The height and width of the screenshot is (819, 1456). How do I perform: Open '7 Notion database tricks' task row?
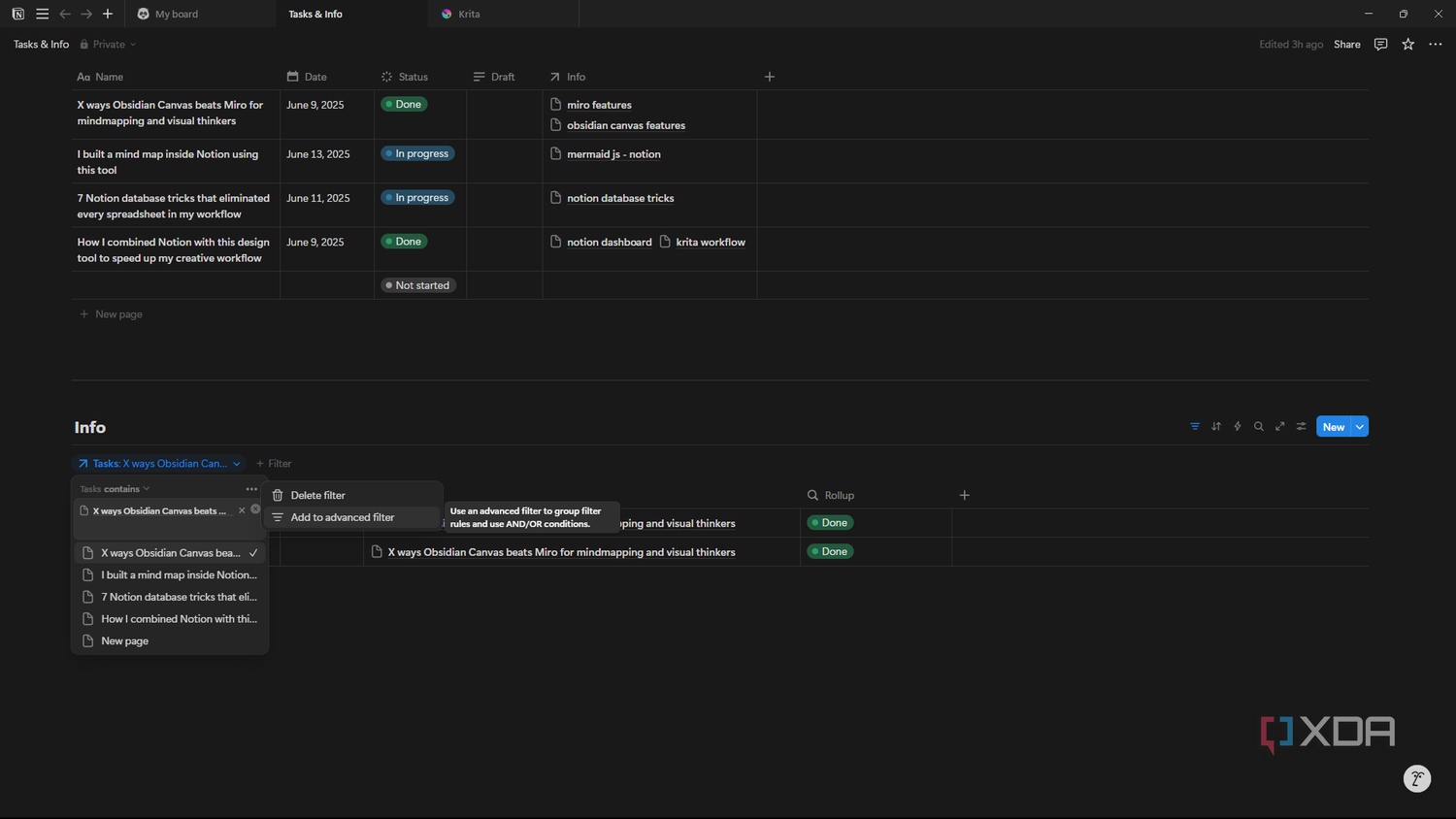pyautogui.click(x=174, y=206)
